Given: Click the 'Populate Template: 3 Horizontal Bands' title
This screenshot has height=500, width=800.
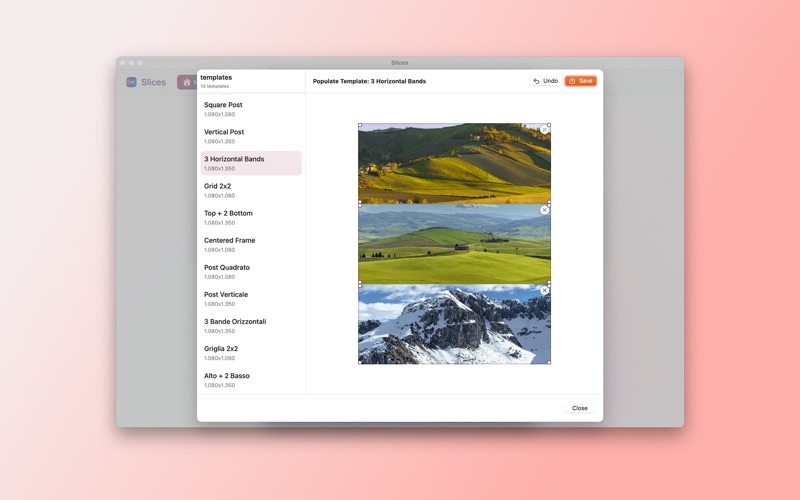Looking at the screenshot, I should (x=369, y=81).
